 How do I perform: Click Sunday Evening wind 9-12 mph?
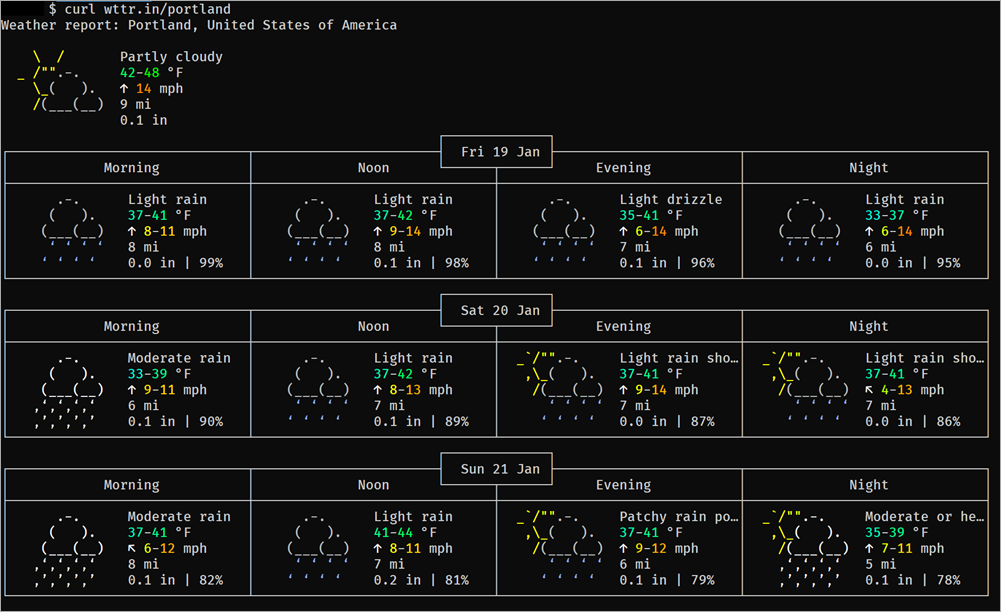tap(659, 548)
